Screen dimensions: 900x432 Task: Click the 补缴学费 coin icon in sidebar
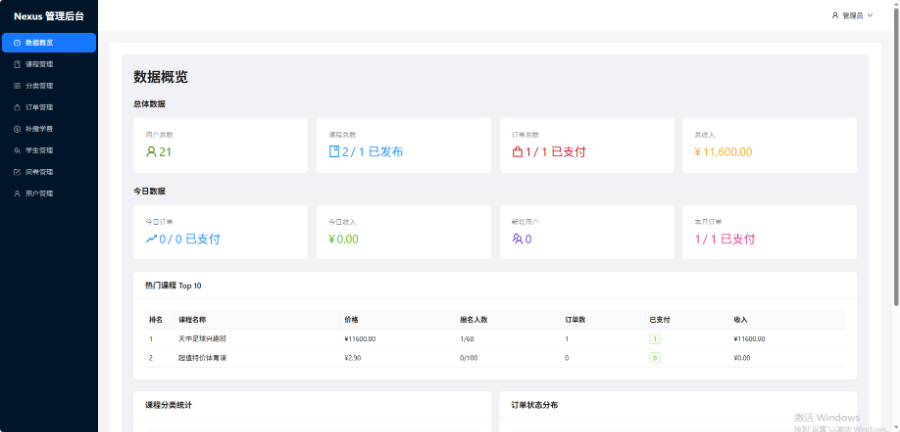click(x=17, y=129)
